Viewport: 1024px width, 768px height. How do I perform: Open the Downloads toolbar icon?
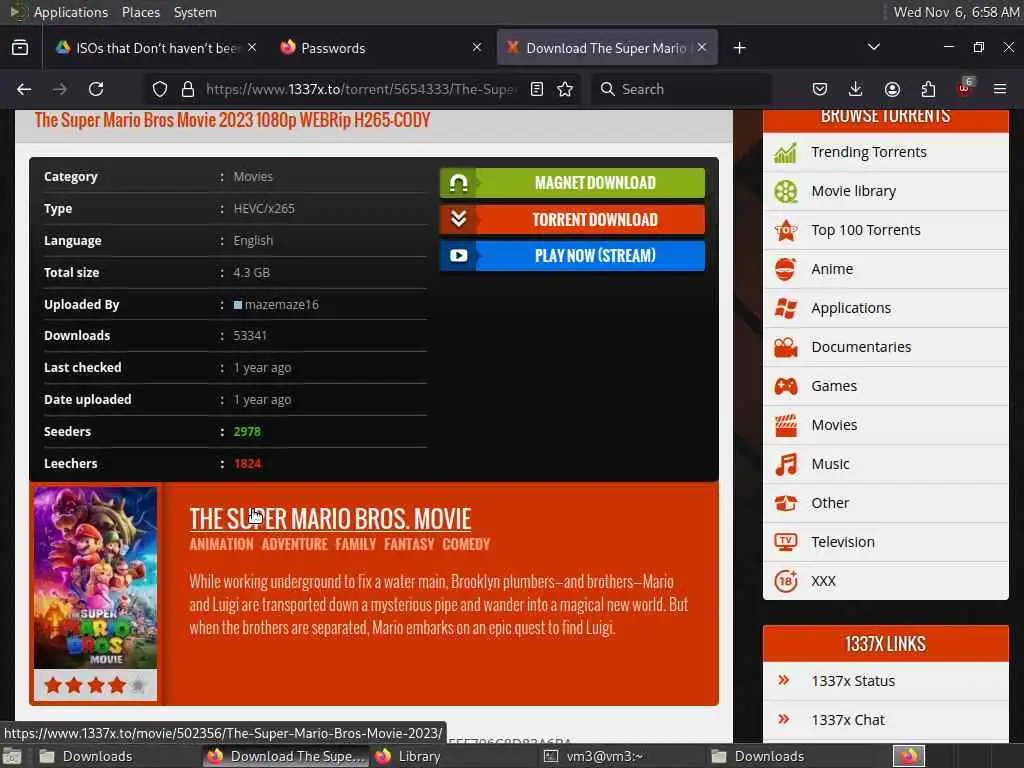pos(856,89)
